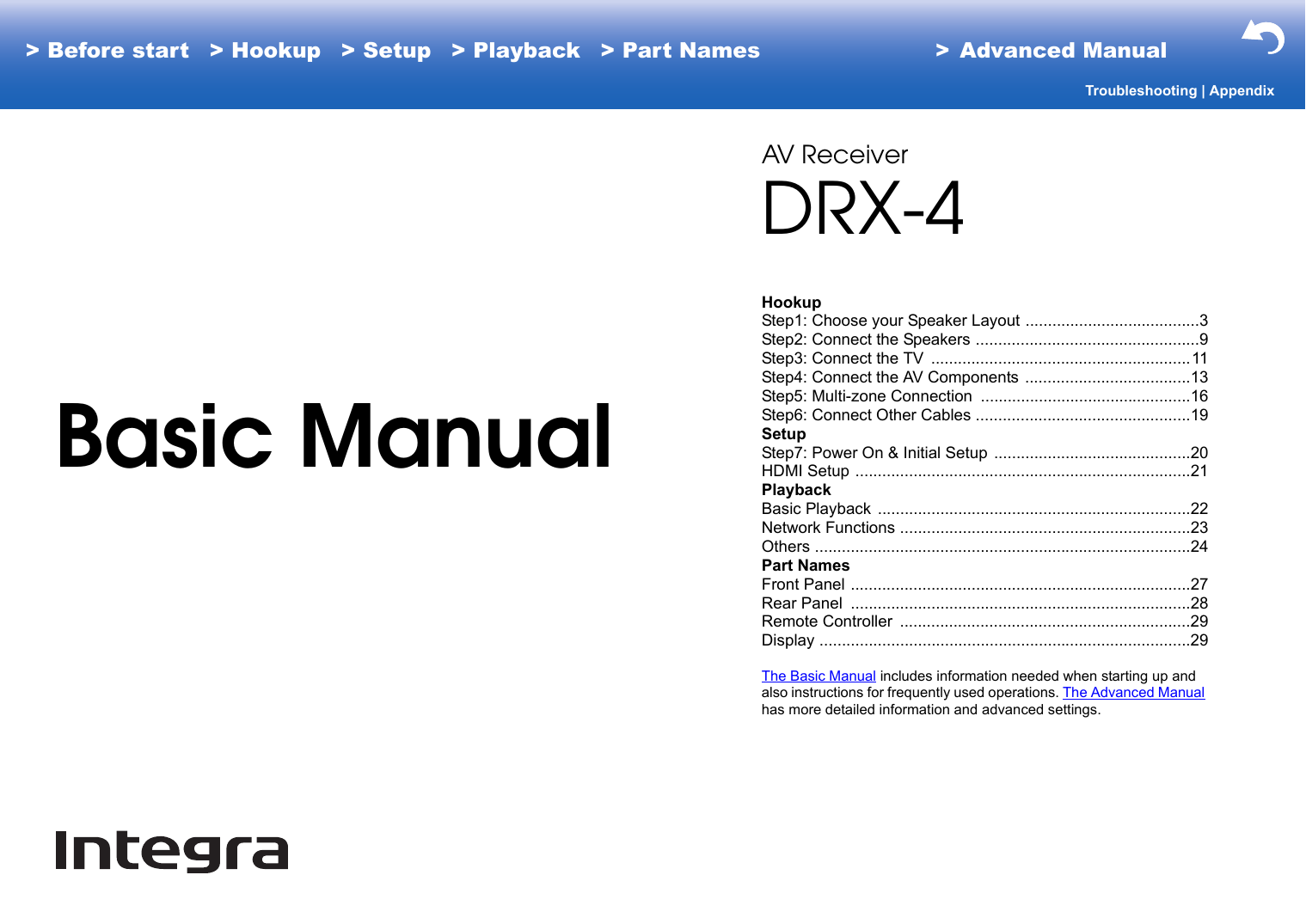
Task: Click the Setup heading in contents
Action: pos(783,434)
